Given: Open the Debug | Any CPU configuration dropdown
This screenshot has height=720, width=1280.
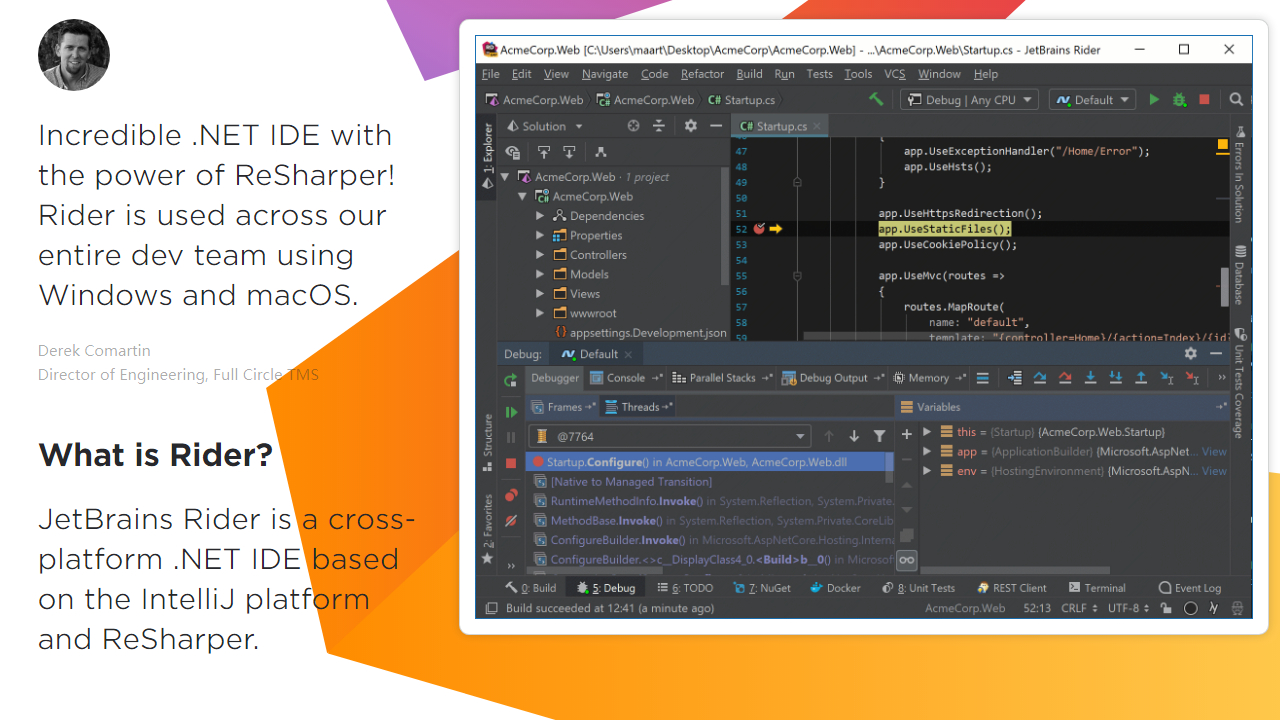Looking at the screenshot, I should click(x=969, y=100).
